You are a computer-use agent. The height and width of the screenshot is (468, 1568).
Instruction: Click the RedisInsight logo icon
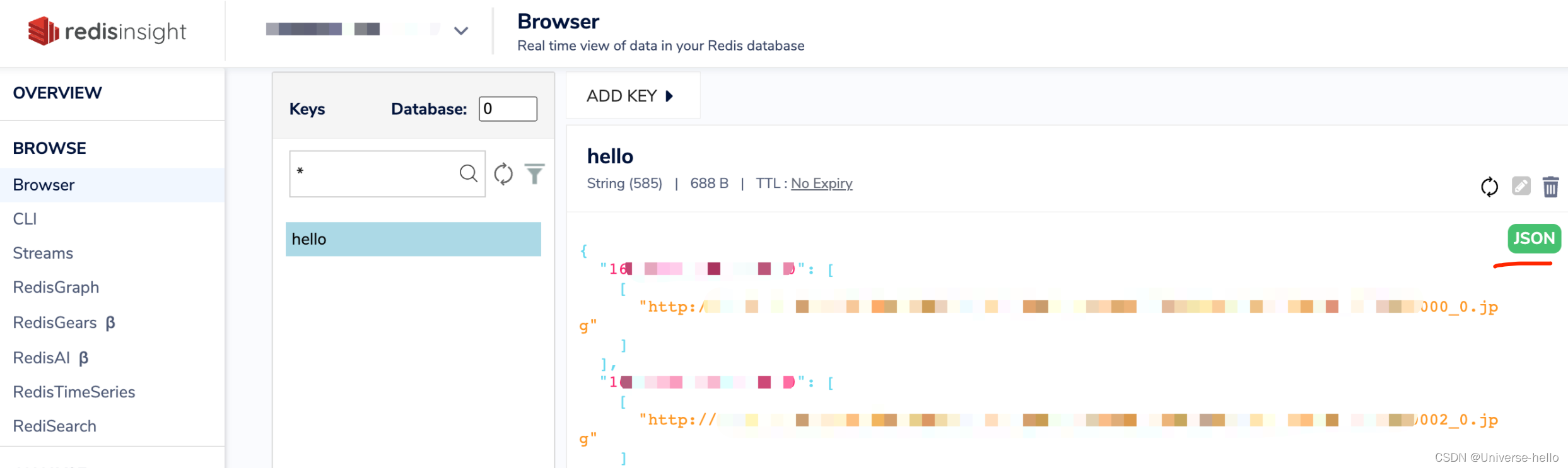tap(44, 31)
